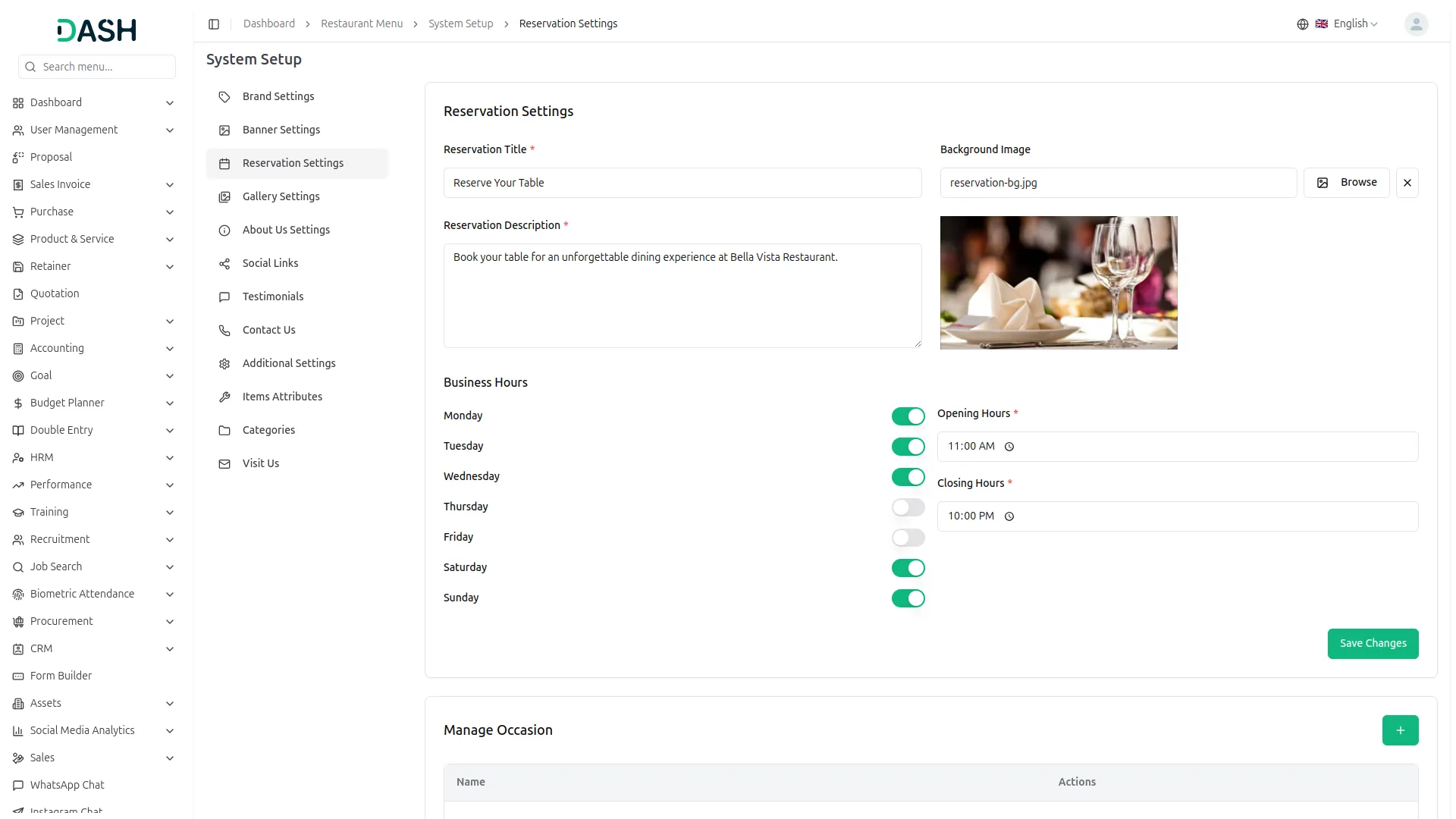Select Reservation Settings tab
This screenshot has width=1456, height=819.
[x=293, y=163]
